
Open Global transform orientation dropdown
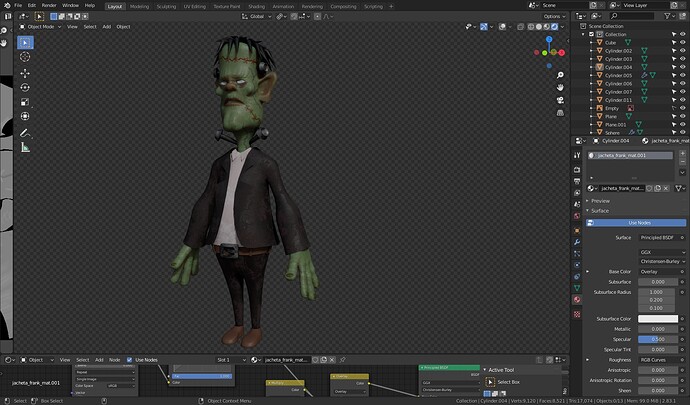coord(257,17)
